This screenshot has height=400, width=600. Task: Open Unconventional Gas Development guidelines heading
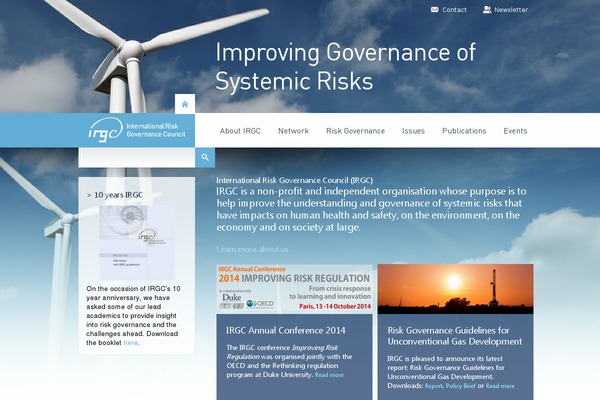(x=455, y=336)
